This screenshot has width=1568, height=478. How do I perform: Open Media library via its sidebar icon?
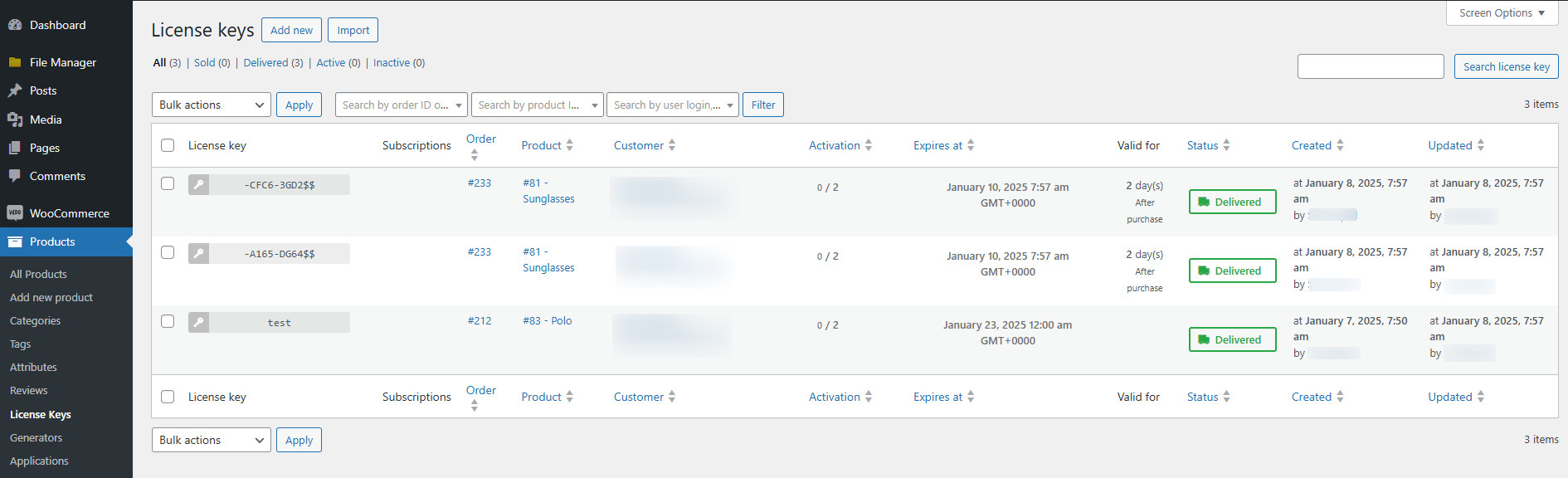(x=15, y=119)
